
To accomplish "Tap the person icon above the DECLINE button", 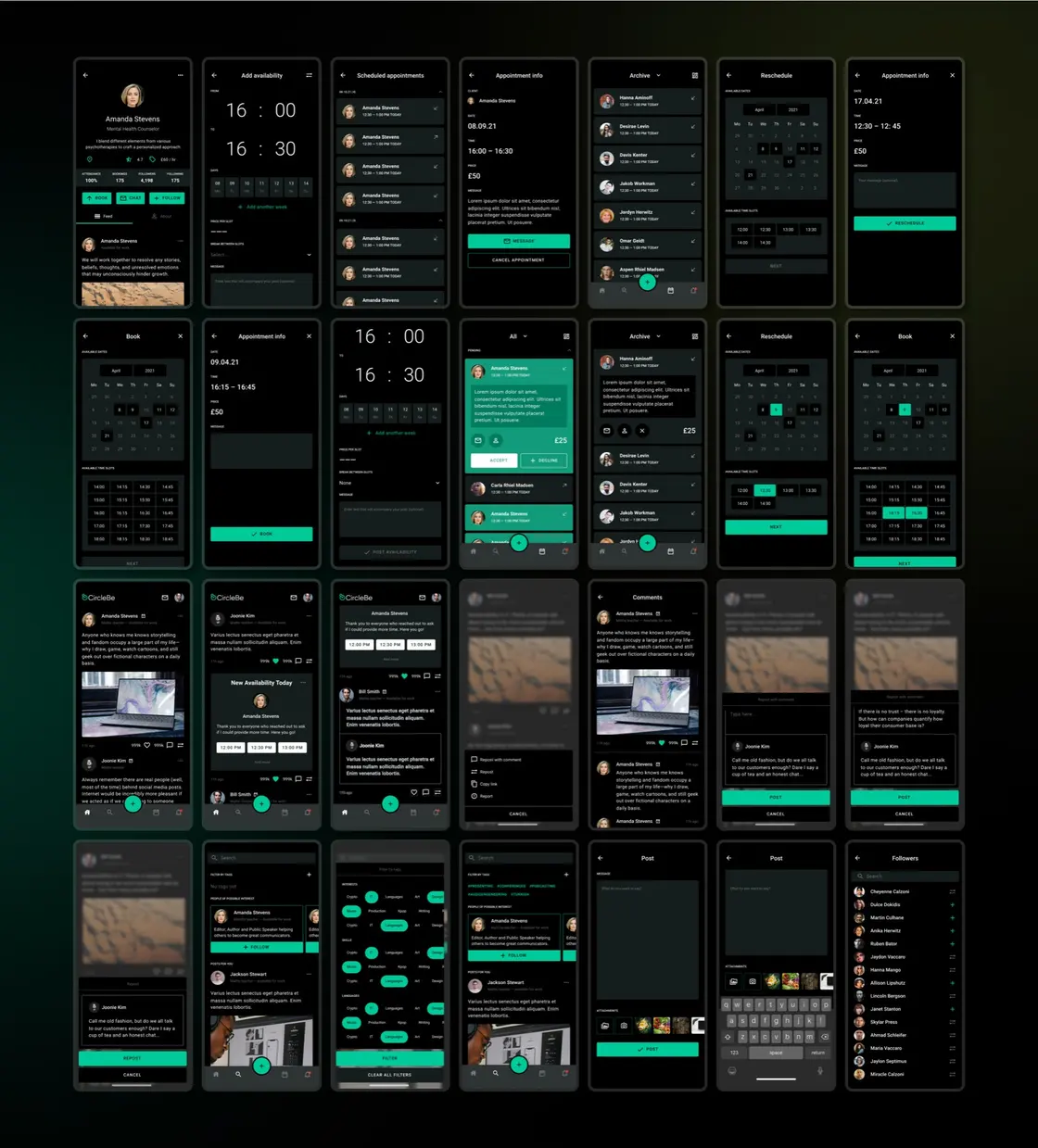I will pyautogui.click(x=496, y=440).
